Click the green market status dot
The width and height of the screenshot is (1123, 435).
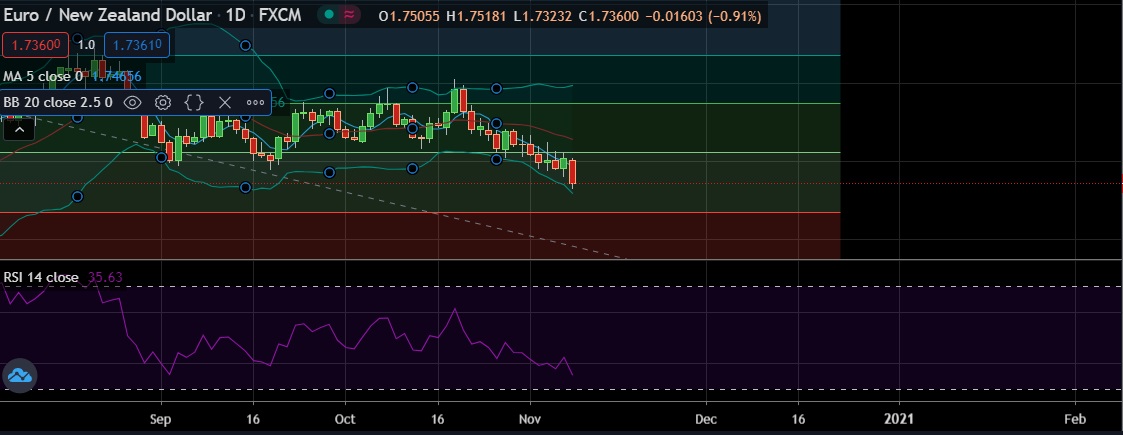pos(329,14)
